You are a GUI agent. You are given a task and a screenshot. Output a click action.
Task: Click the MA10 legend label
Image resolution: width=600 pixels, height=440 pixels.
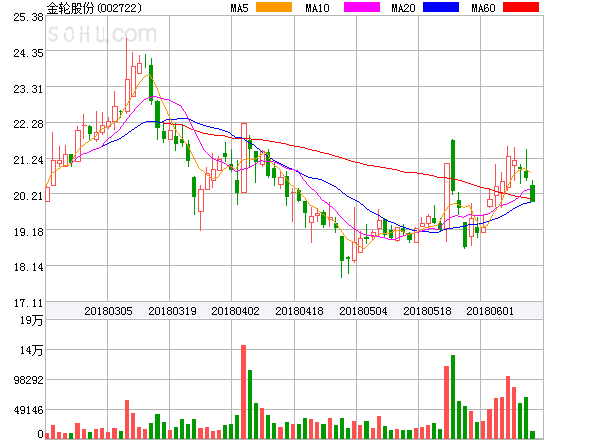tap(317, 8)
